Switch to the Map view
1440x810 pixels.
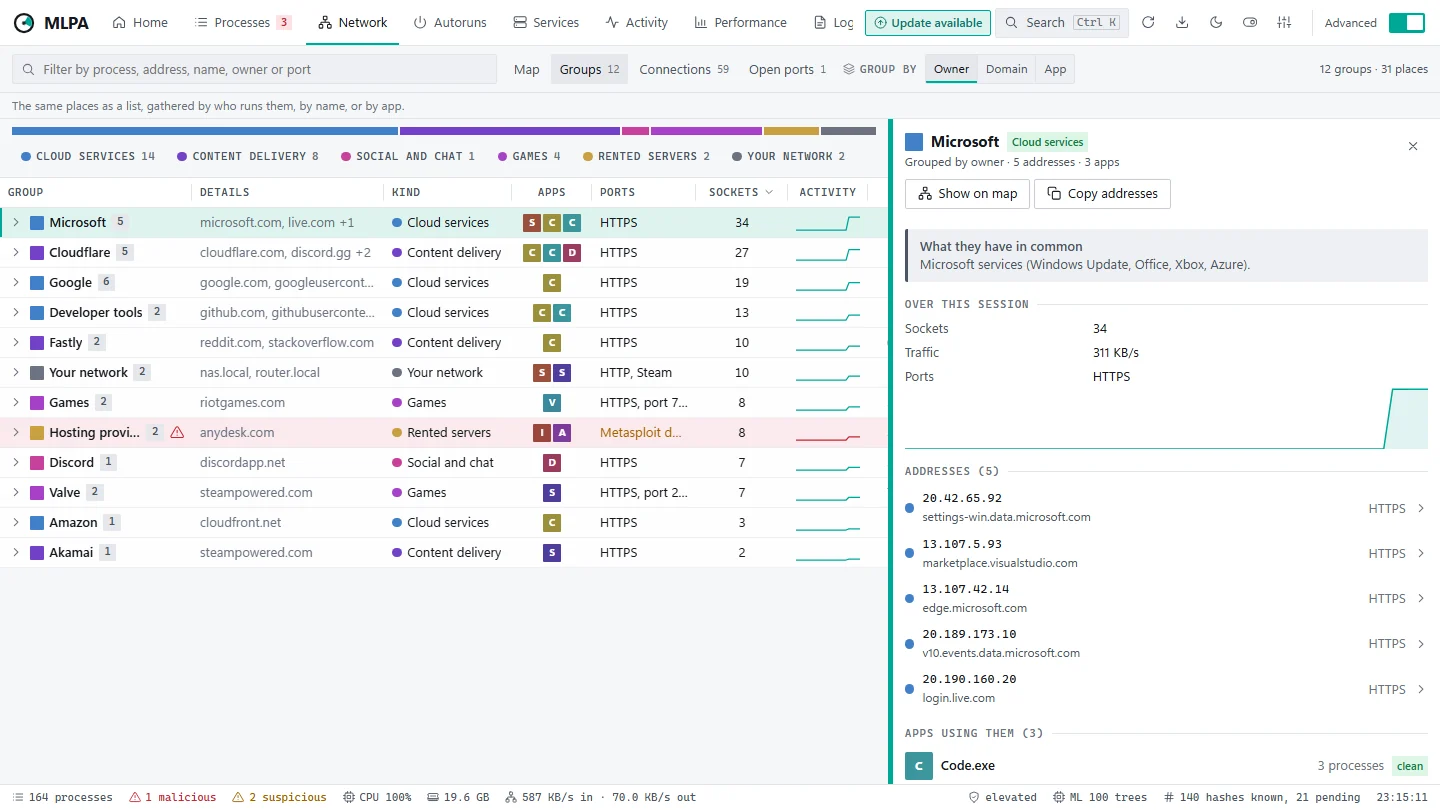(527, 69)
